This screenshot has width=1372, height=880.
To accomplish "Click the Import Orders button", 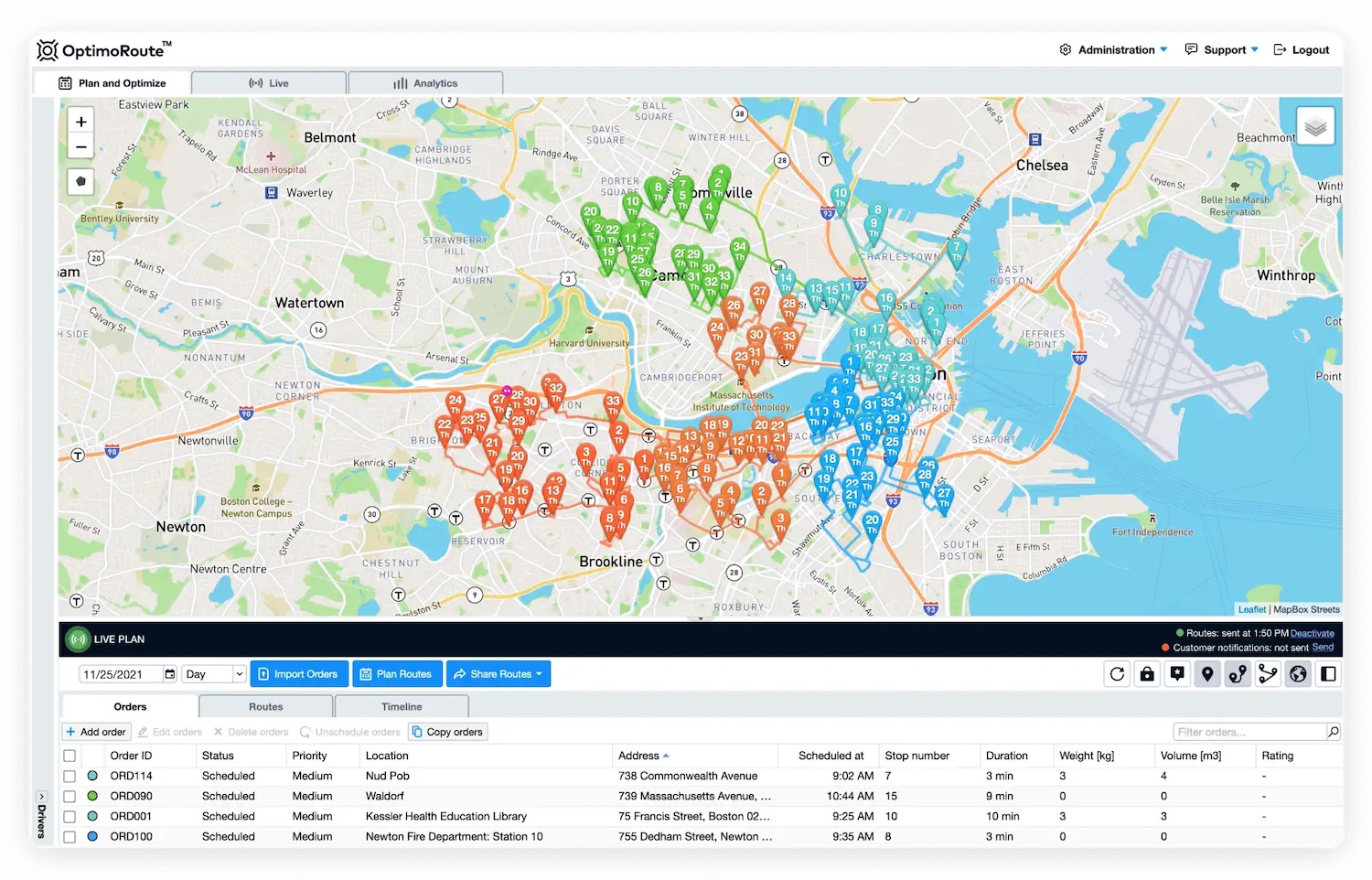I will [x=299, y=674].
